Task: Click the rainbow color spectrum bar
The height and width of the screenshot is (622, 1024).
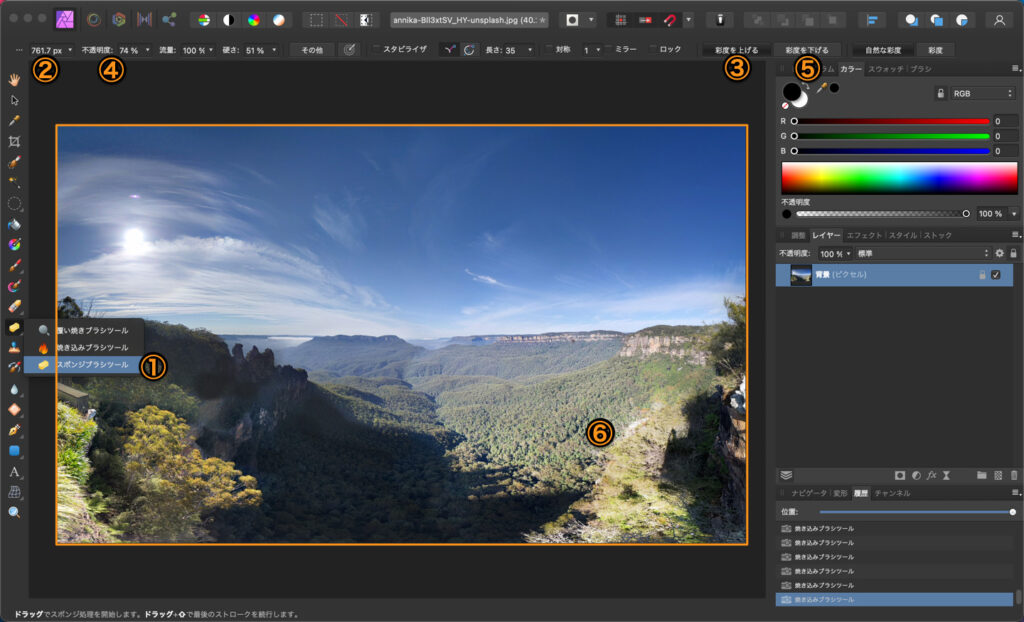Action: tap(899, 177)
